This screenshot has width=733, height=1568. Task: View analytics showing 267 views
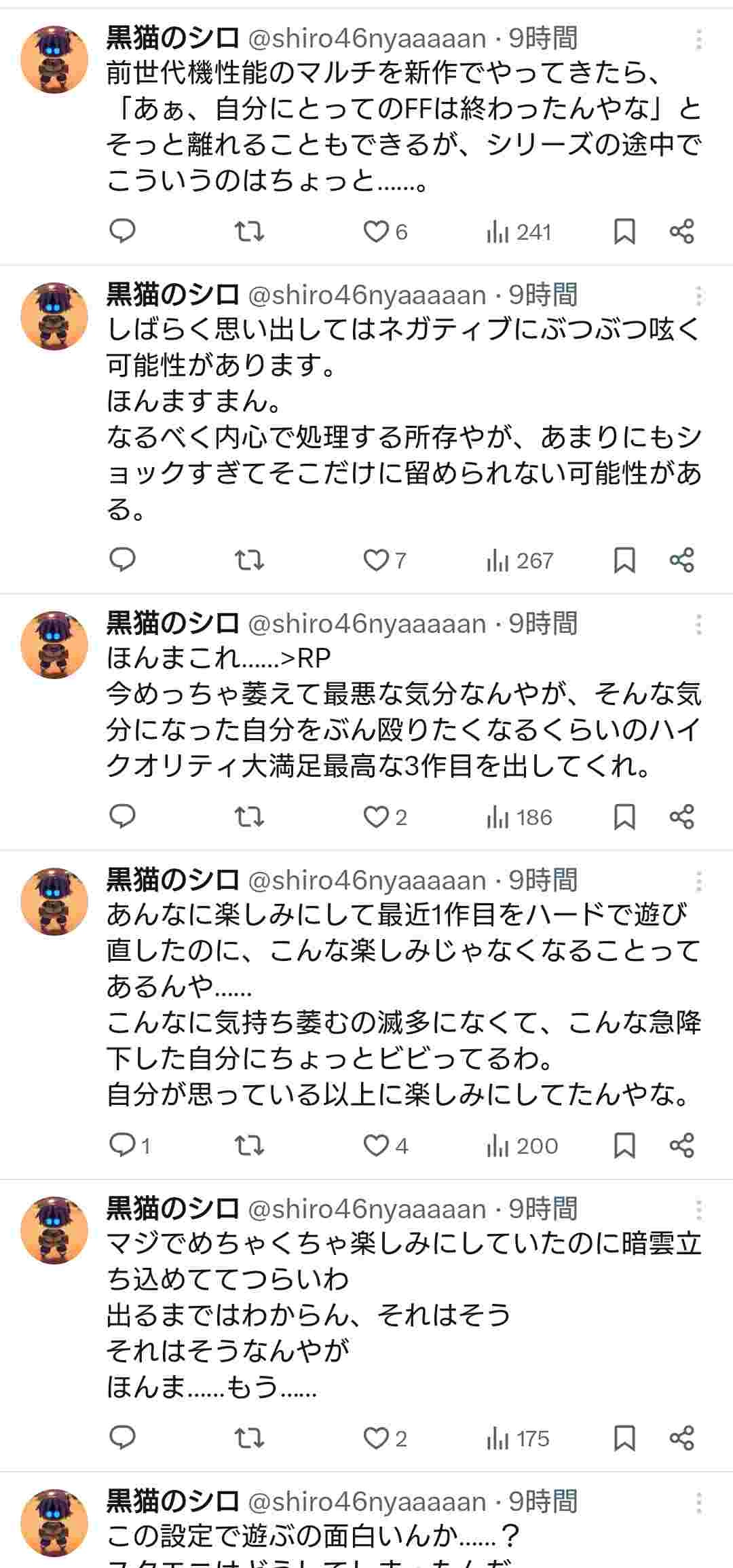(x=520, y=560)
